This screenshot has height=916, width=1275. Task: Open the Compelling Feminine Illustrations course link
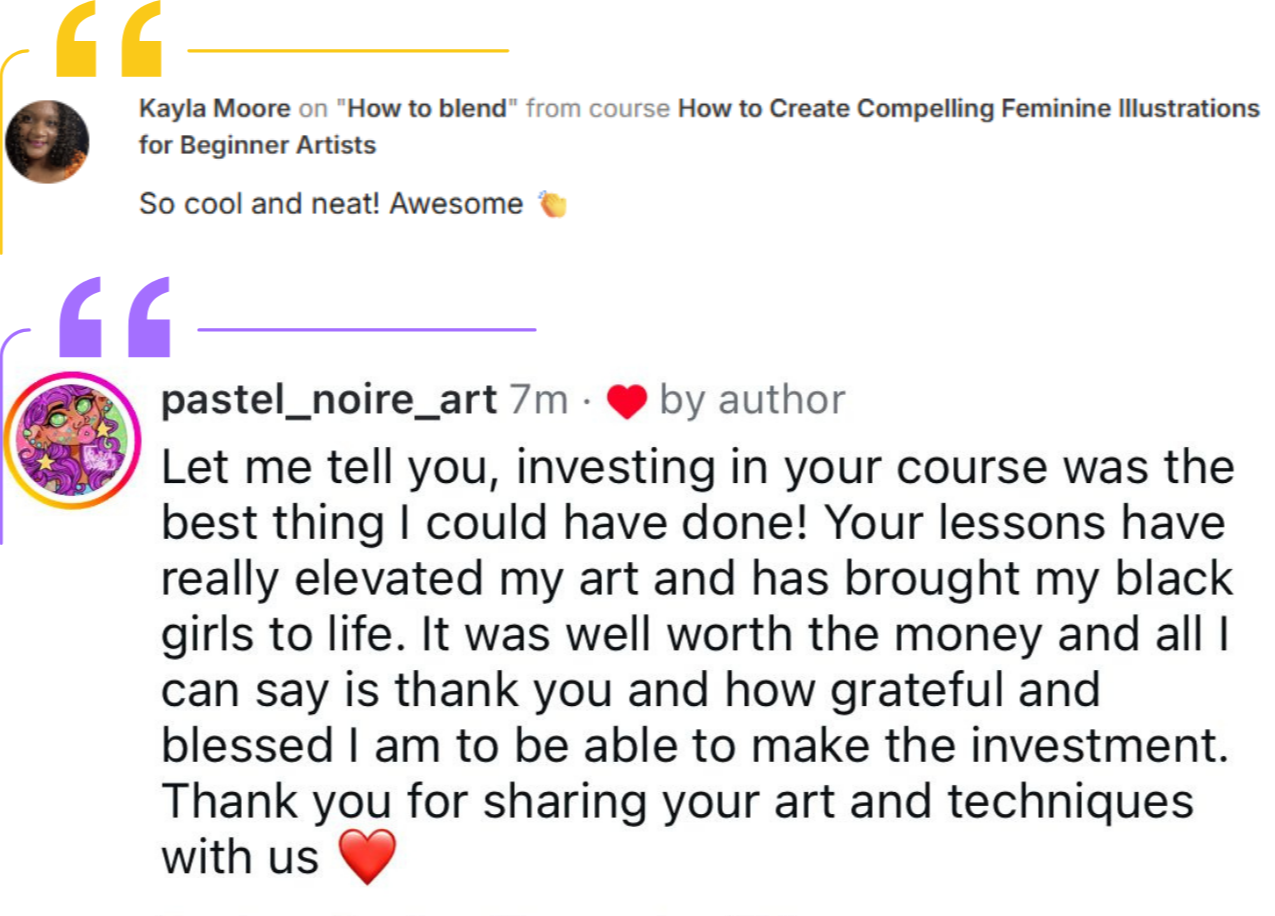[968, 108]
